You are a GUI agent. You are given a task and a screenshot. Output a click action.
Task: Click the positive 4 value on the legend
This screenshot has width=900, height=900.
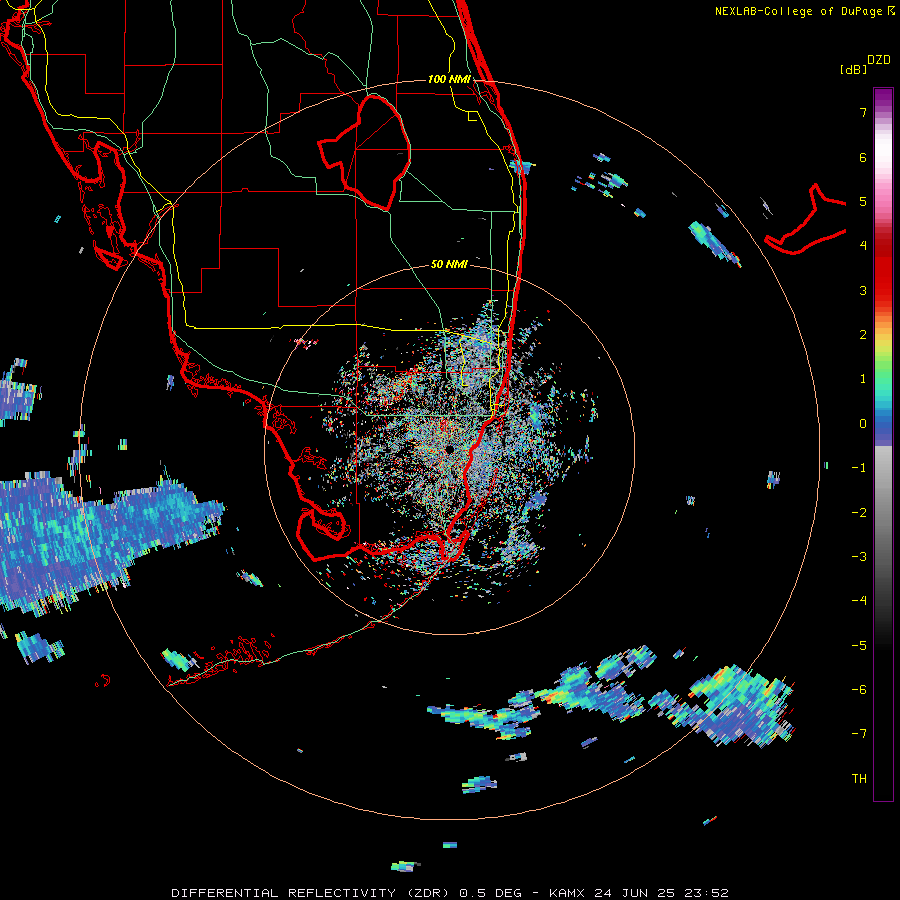point(863,246)
